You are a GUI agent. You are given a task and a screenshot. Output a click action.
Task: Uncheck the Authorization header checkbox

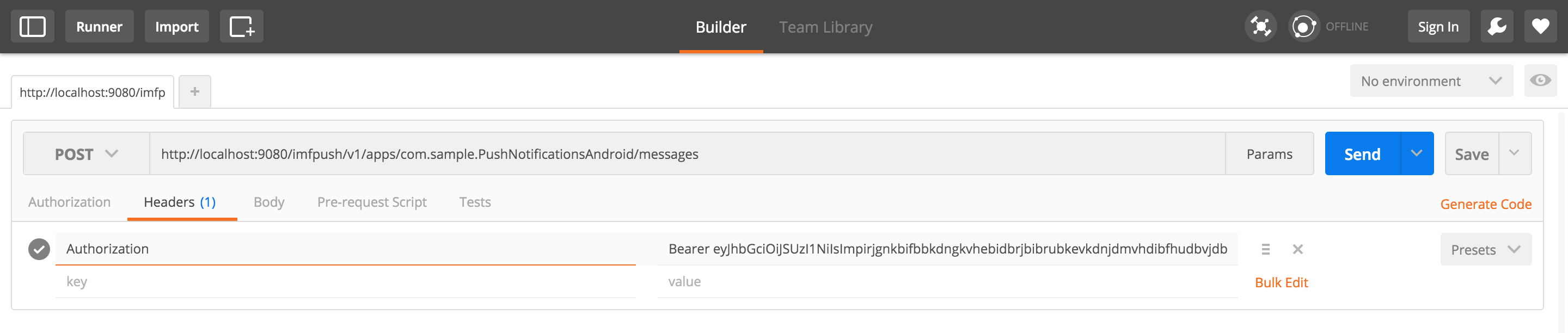[39, 250]
